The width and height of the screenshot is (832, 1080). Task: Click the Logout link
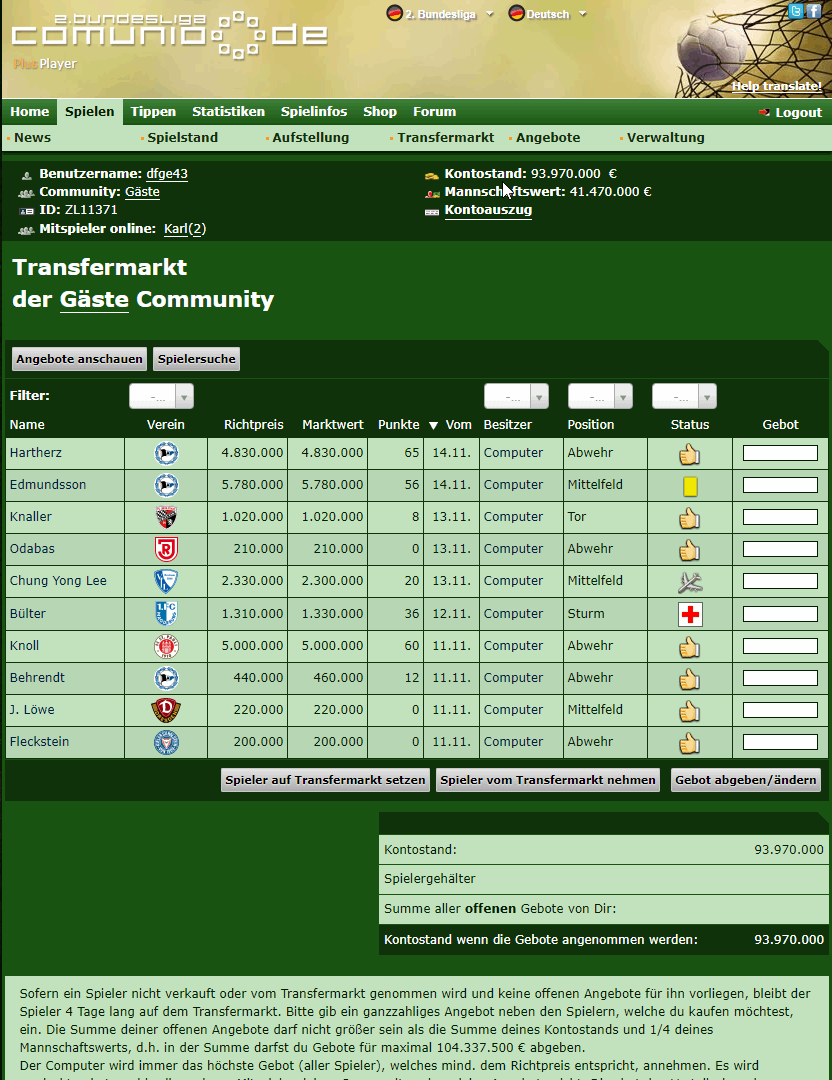[798, 112]
